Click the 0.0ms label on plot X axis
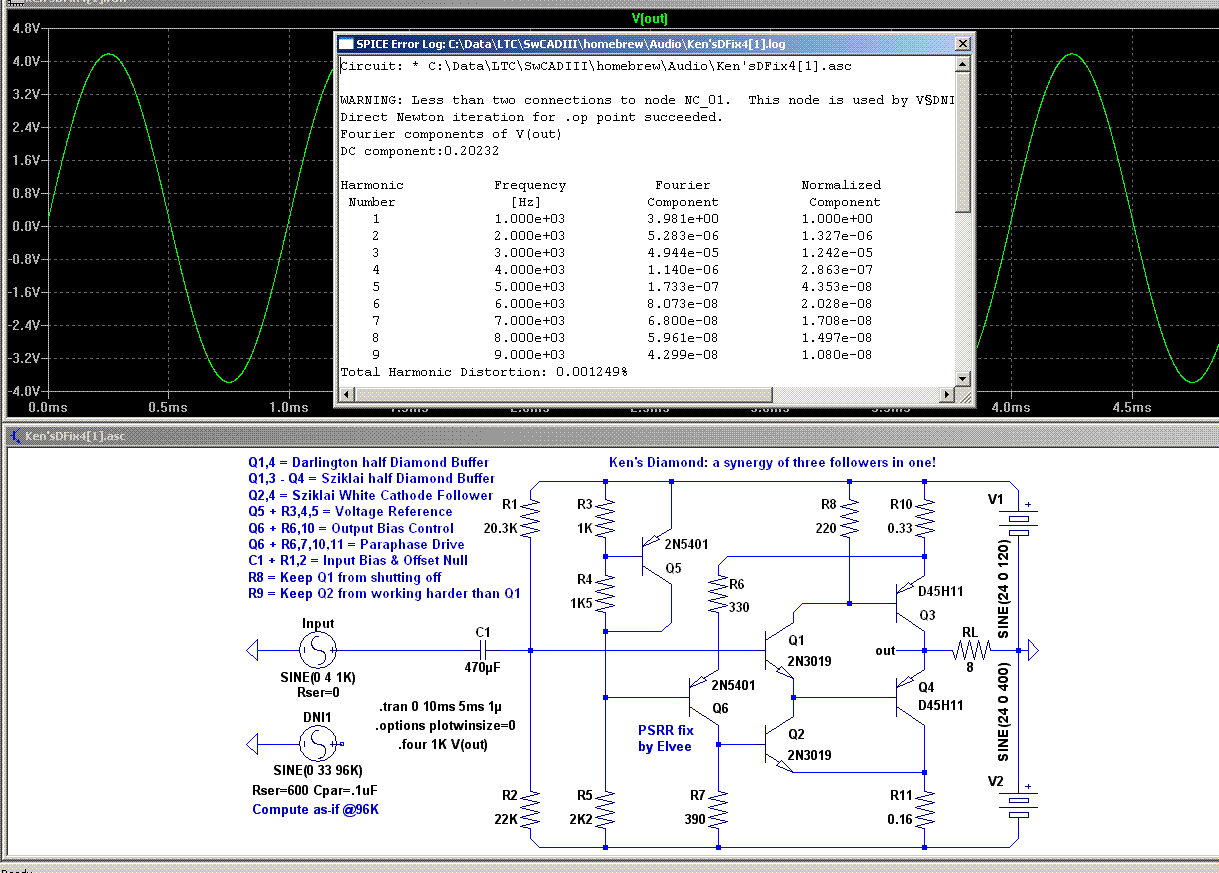The height and width of the screenshot is (873, 1219). [x=48, y=408]
